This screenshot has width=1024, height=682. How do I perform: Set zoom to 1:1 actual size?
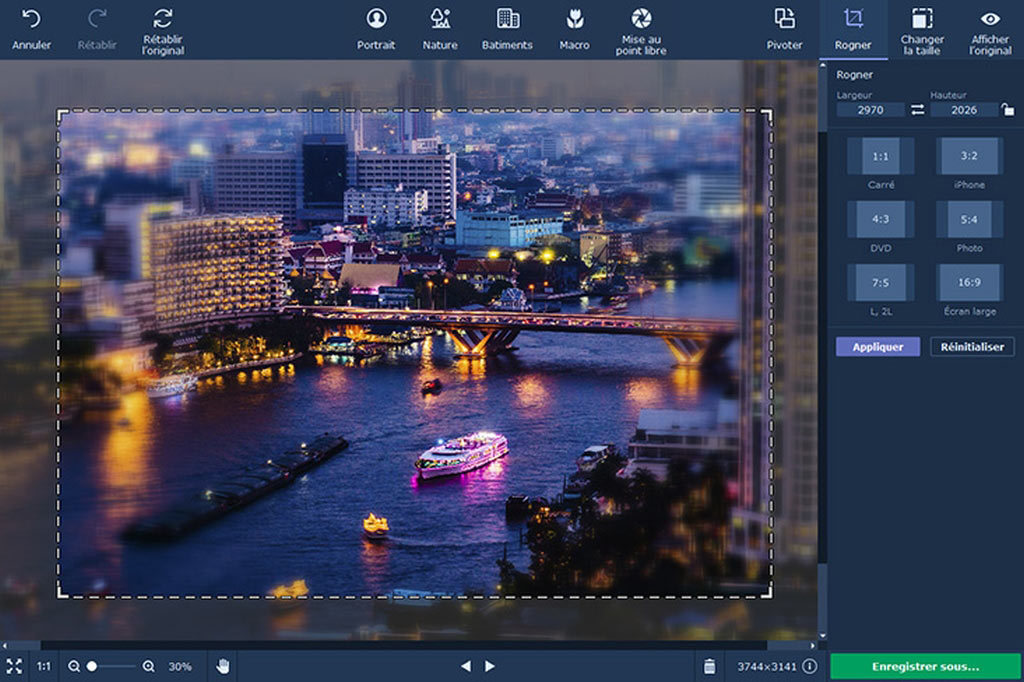point(44,666)
